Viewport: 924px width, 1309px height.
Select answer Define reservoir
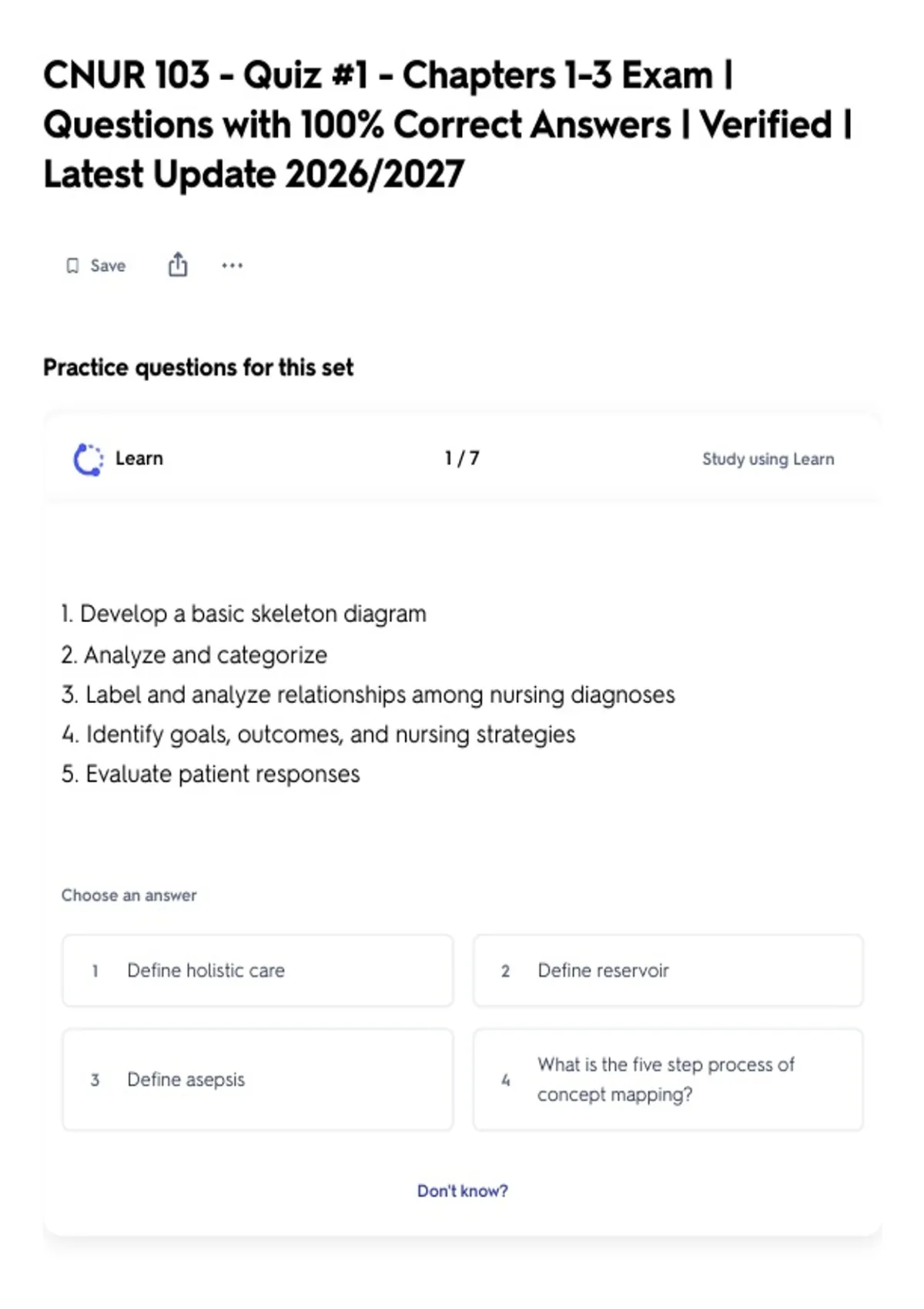tap(668, 970)
